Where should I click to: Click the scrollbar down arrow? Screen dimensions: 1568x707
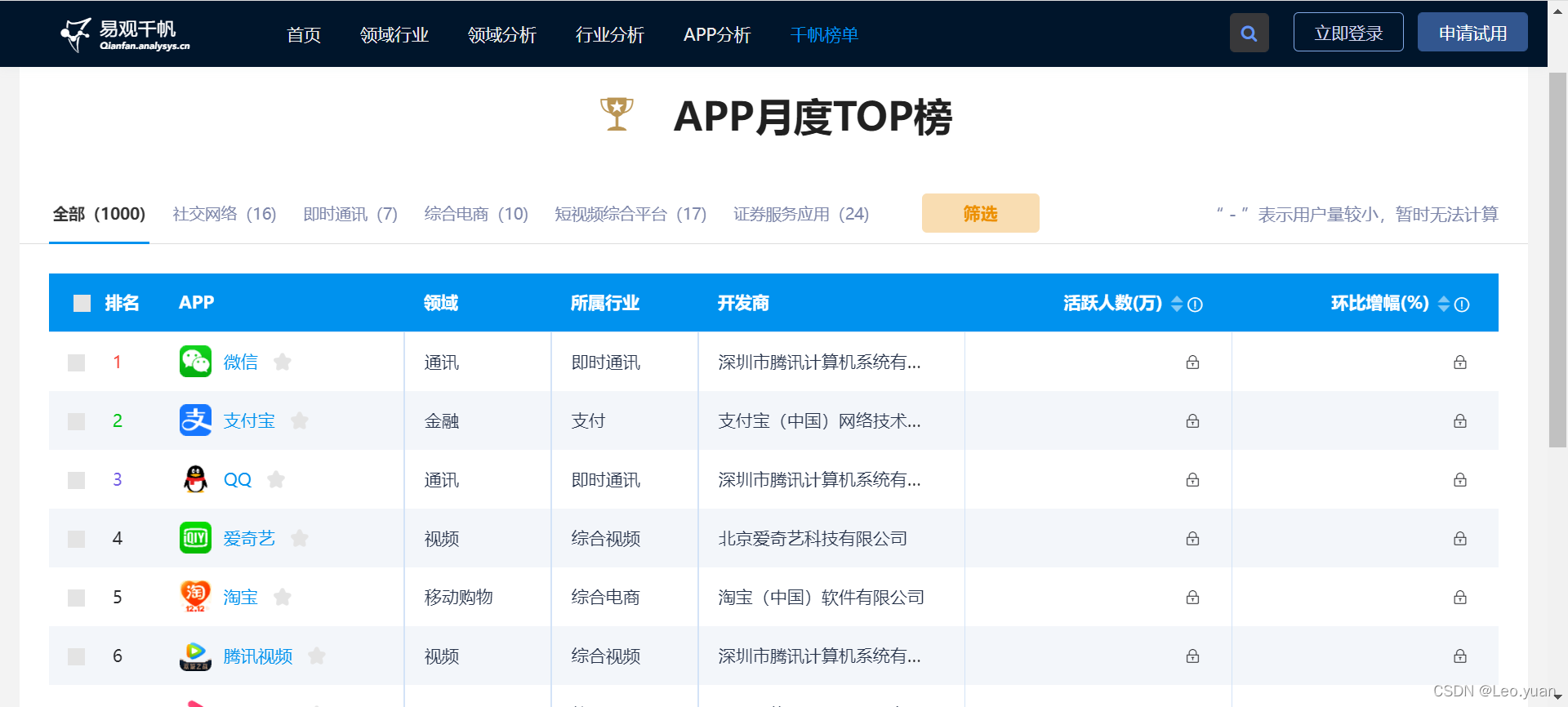(1557, 698)
